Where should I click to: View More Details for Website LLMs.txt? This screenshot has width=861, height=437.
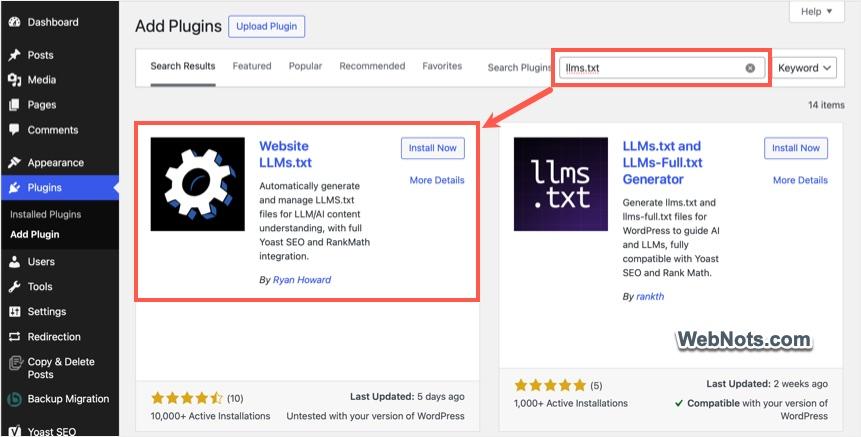pyautogui.click(x=437, y=180)
